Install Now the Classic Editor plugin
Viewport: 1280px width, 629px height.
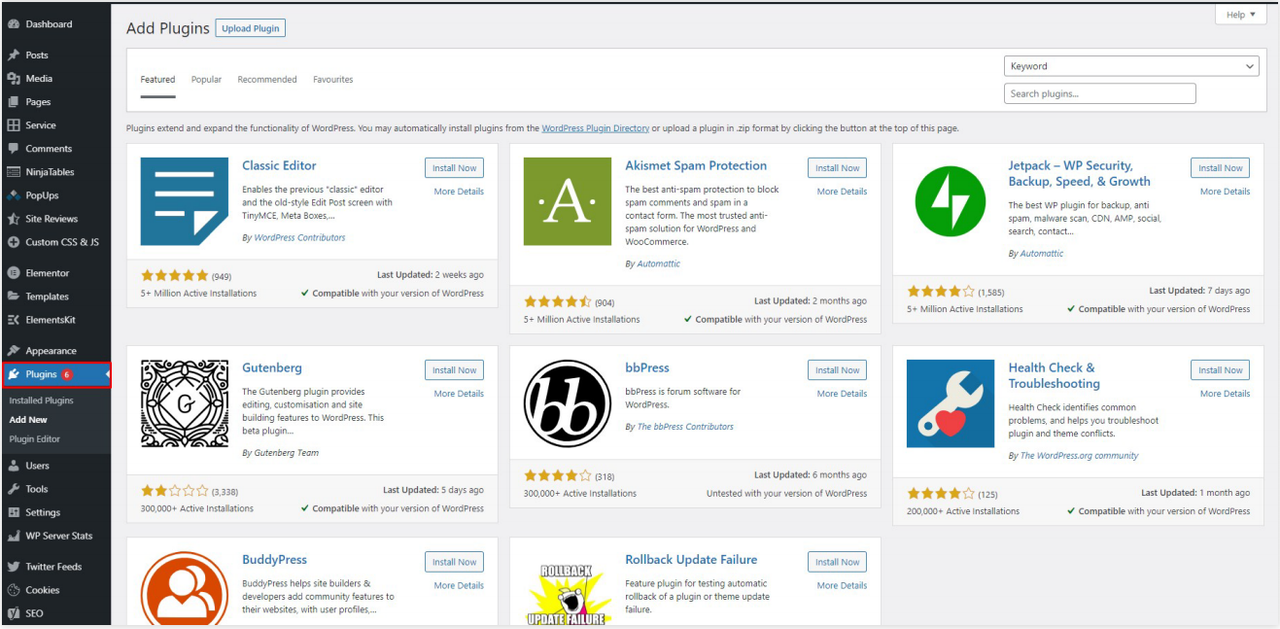pyautogui.click(x=454, y=168)
